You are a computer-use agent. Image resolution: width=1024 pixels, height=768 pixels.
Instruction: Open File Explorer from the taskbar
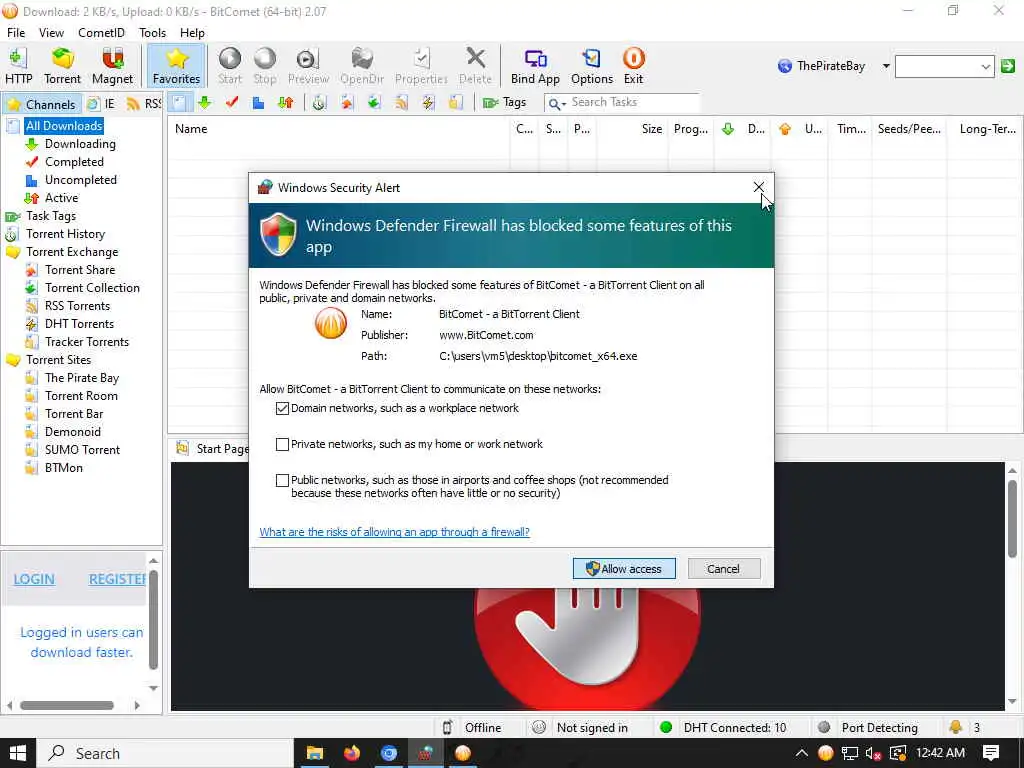click(x=315, y=753)
